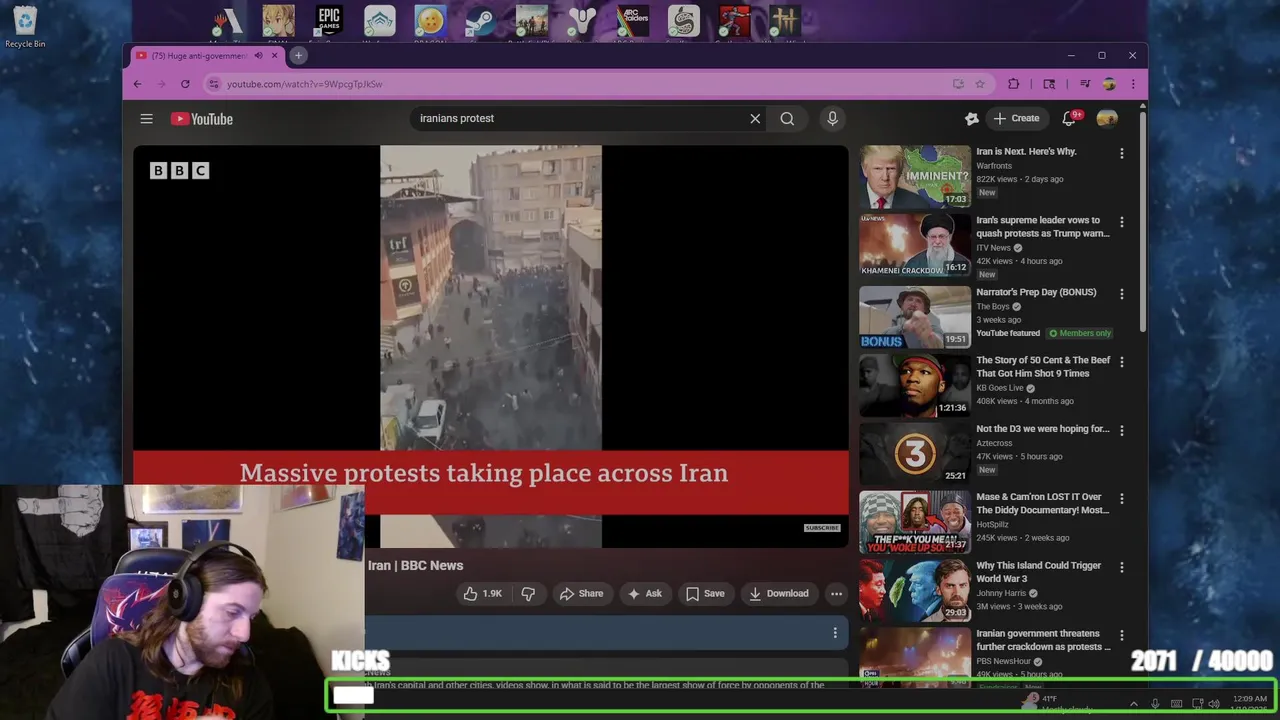The height and width of the screenshot is (720, 1280).
Task: Share the video
Action: [581, 593]
